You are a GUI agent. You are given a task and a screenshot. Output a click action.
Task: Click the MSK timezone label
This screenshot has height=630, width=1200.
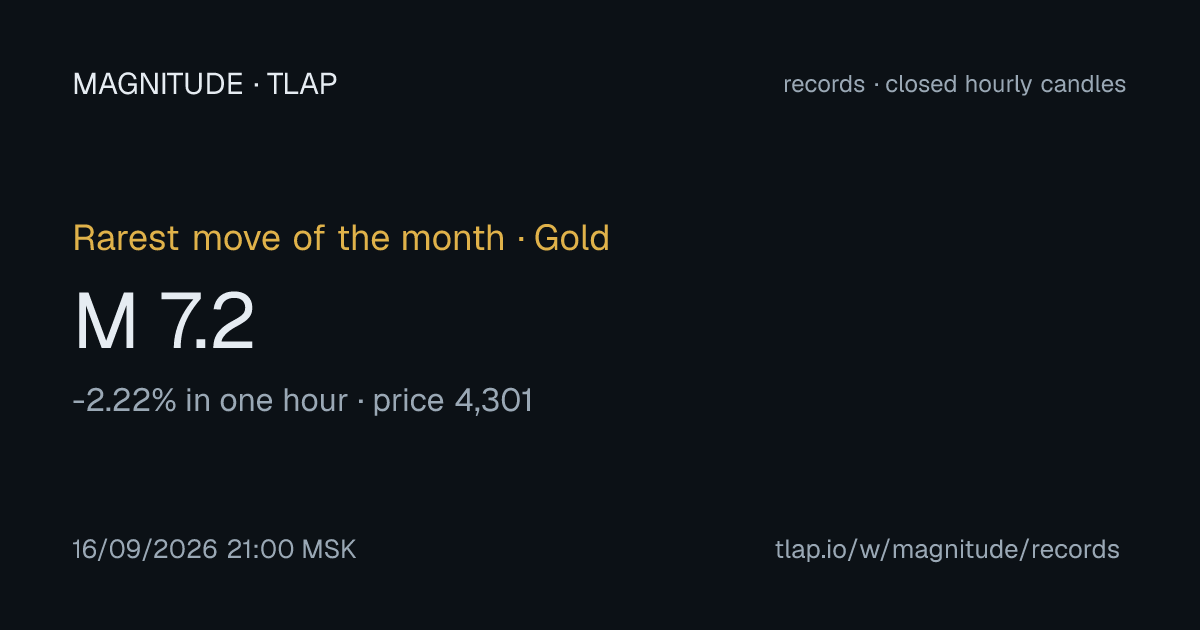point(330,550)
